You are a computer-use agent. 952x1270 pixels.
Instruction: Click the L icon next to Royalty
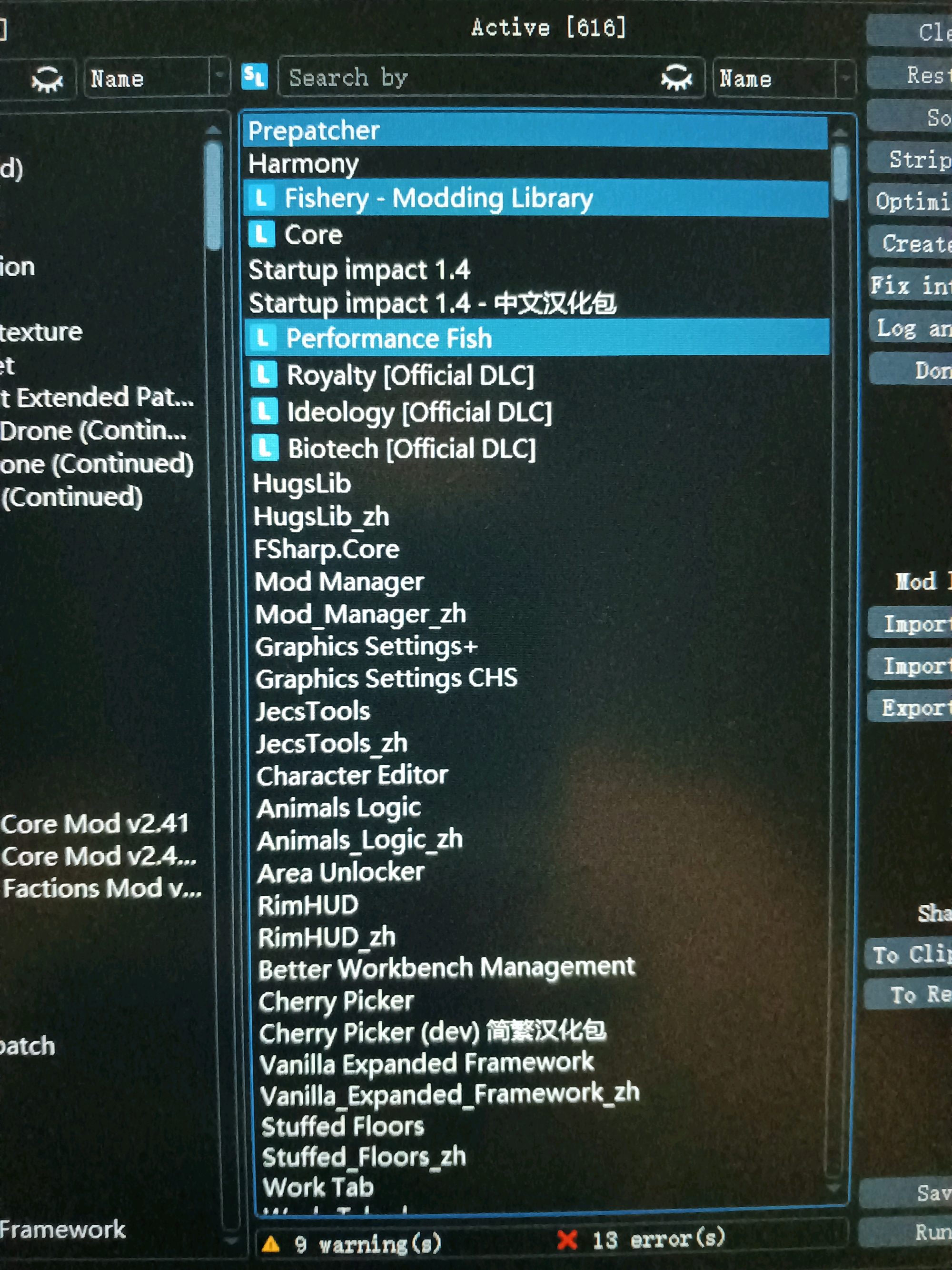(264, 374)
